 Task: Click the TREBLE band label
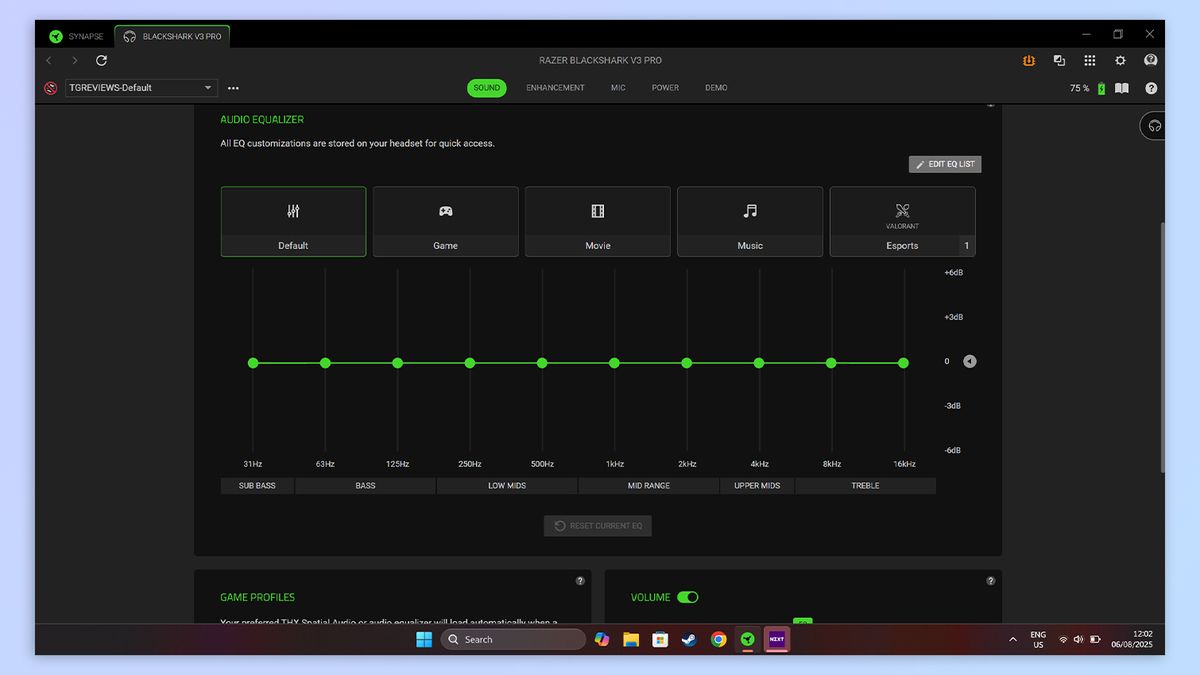click(x=866, y=486)
